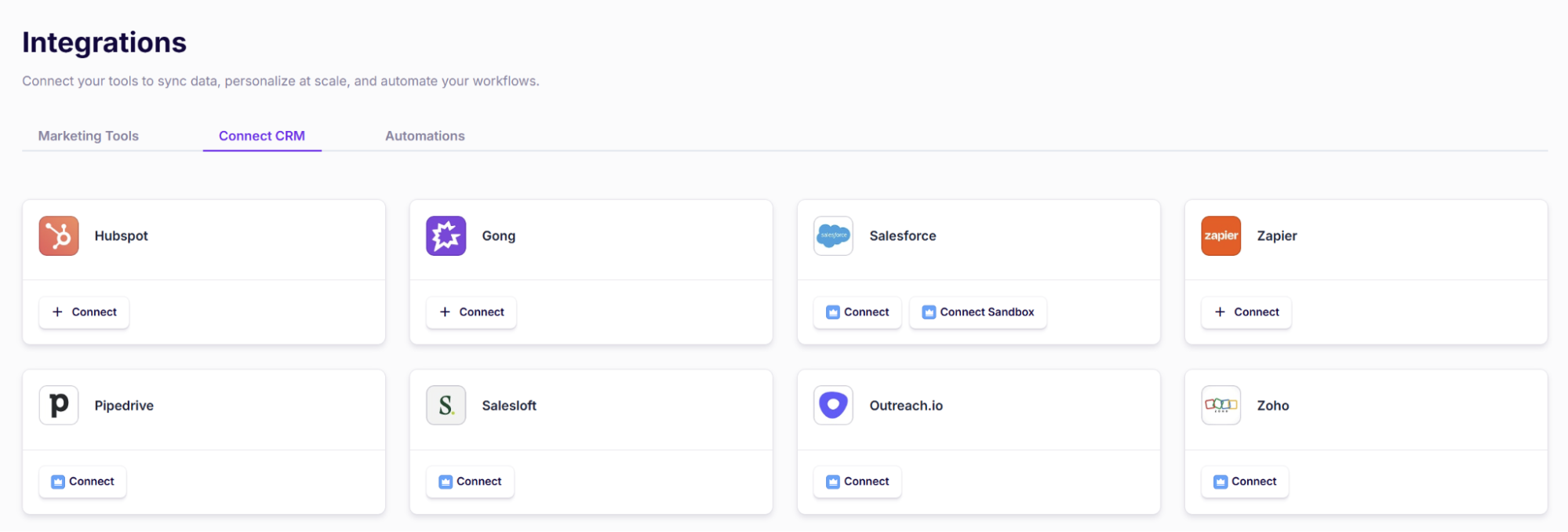
Task: Connect the Zapier integration
Action: tap(1246, 312)
